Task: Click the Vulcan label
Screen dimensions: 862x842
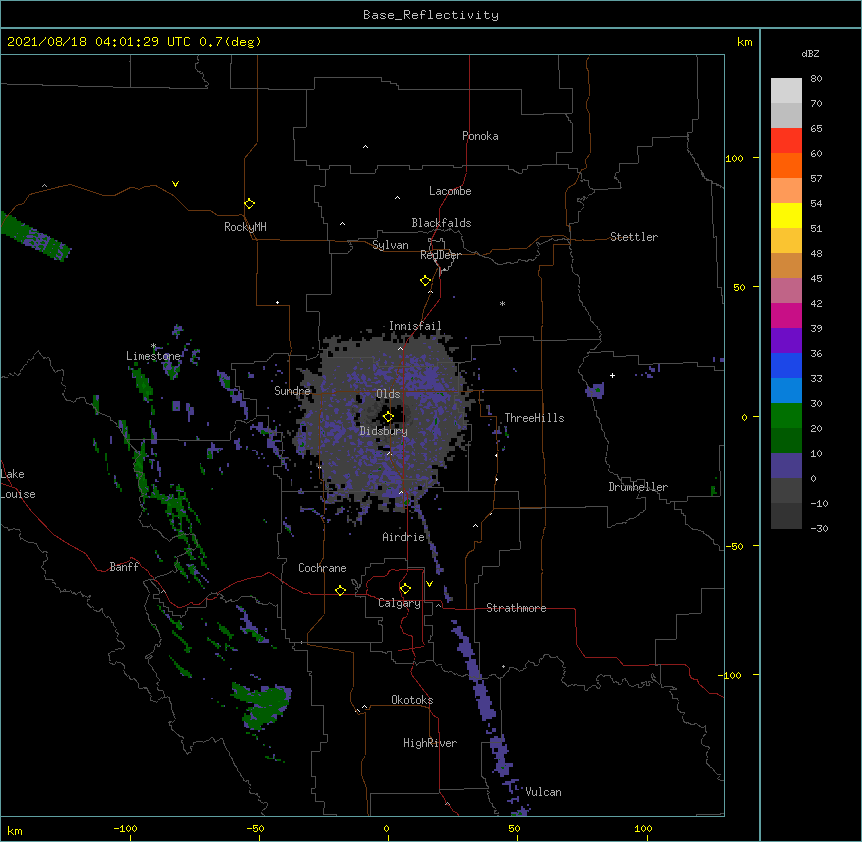Action: tap(543, 792)
